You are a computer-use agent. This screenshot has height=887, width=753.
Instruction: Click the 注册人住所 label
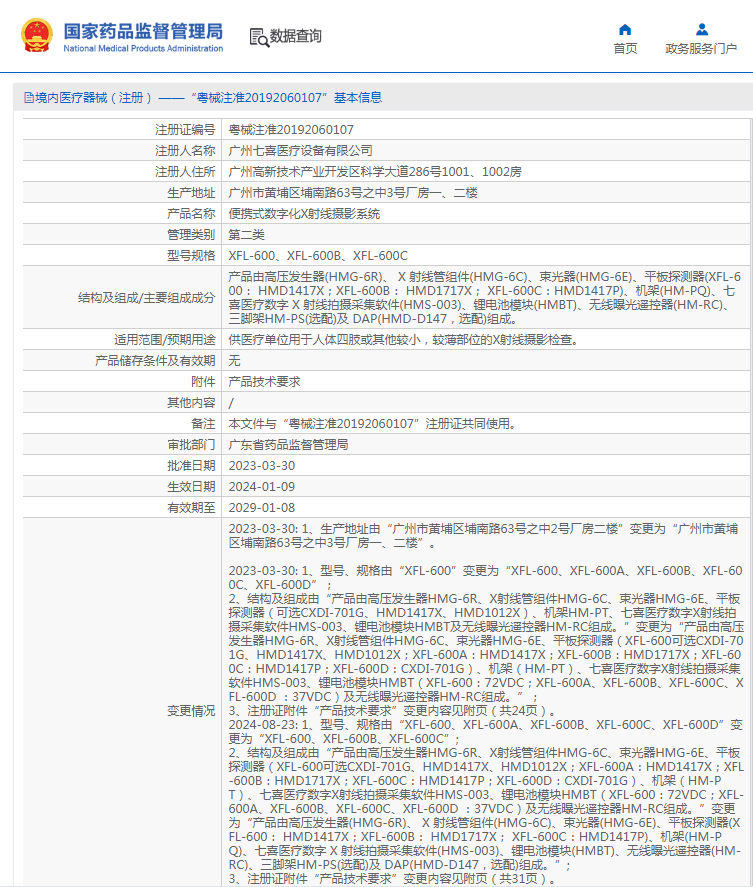185,172
